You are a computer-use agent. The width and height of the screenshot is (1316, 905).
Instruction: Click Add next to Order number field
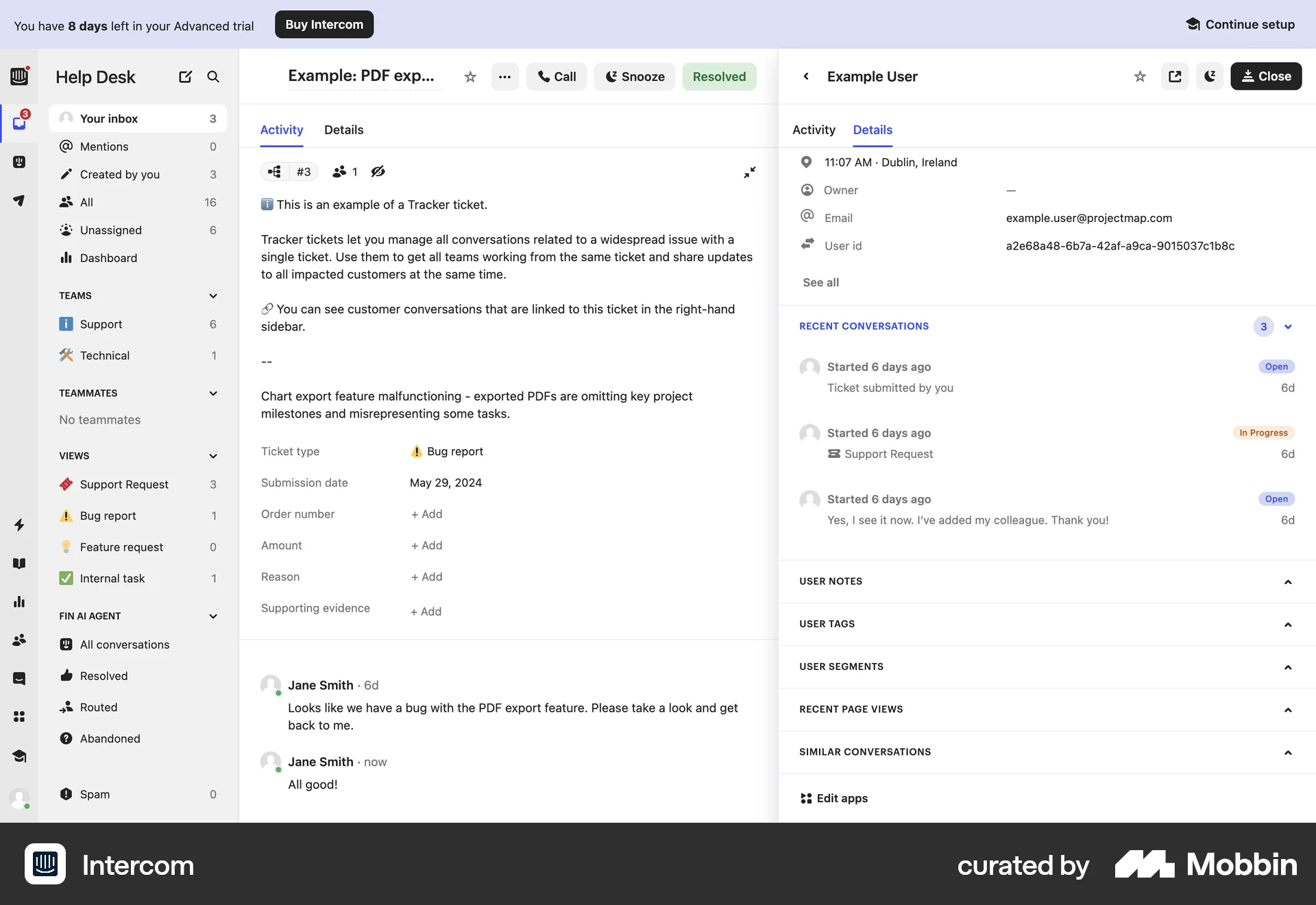coord(426,514)
